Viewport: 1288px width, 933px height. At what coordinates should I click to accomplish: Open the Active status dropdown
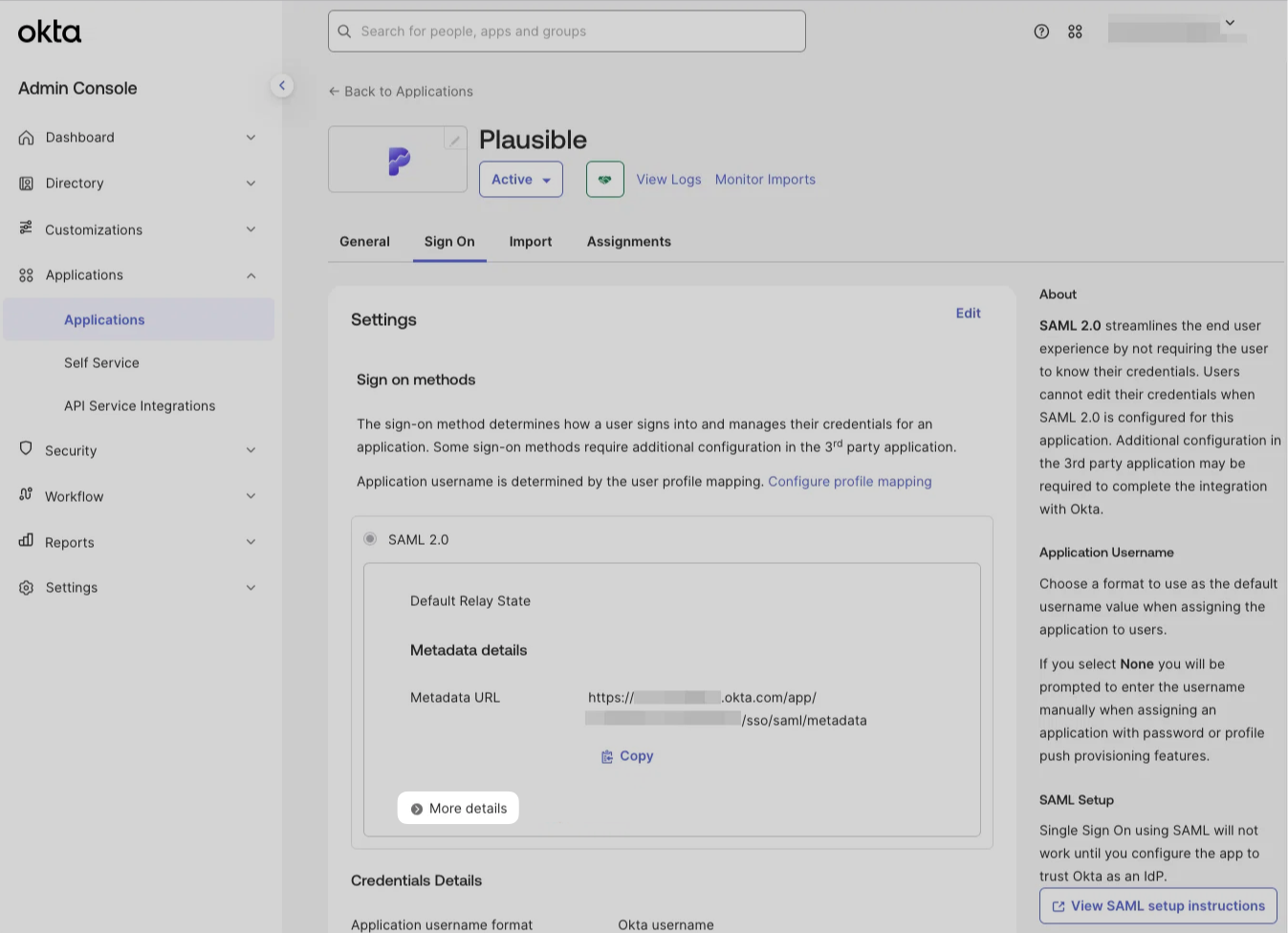tap(521, 180)
